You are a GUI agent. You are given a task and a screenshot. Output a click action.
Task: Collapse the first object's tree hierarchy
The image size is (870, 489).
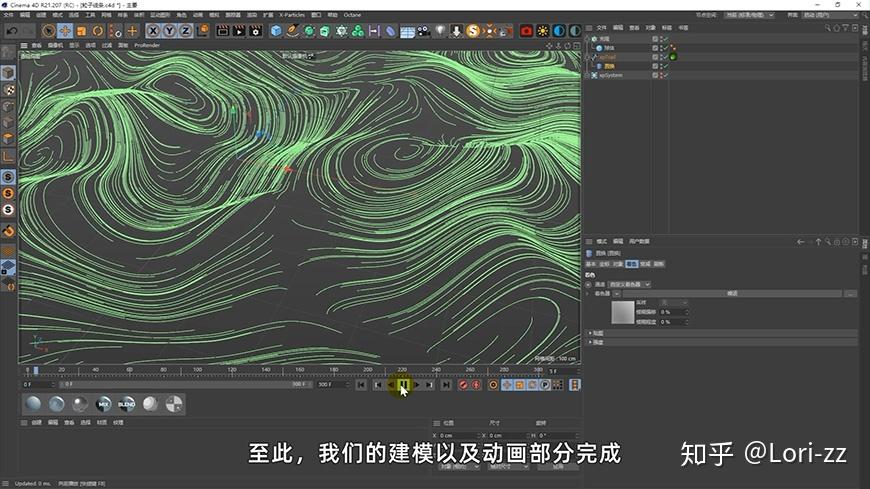click(x=588, y=39)
